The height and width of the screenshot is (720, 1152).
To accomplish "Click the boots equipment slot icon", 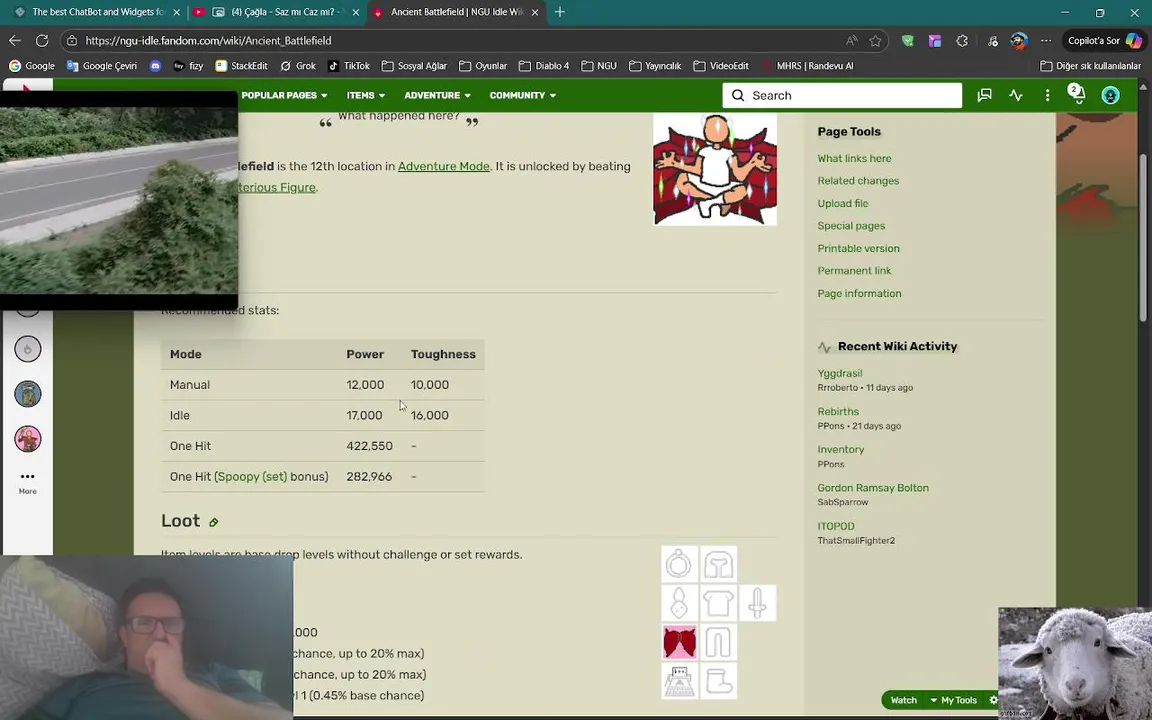I will [x=718, y=681].
